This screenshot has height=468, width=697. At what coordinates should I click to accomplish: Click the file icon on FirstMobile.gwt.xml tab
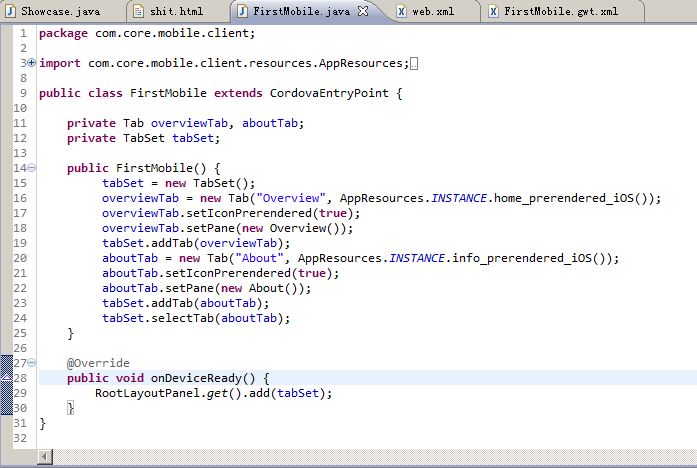pos(493,12)
